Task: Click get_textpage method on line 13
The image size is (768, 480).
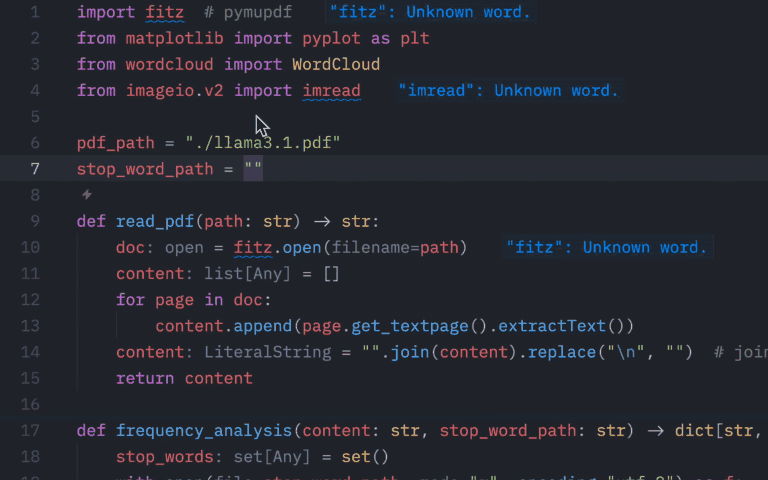Action: (410, 326)
